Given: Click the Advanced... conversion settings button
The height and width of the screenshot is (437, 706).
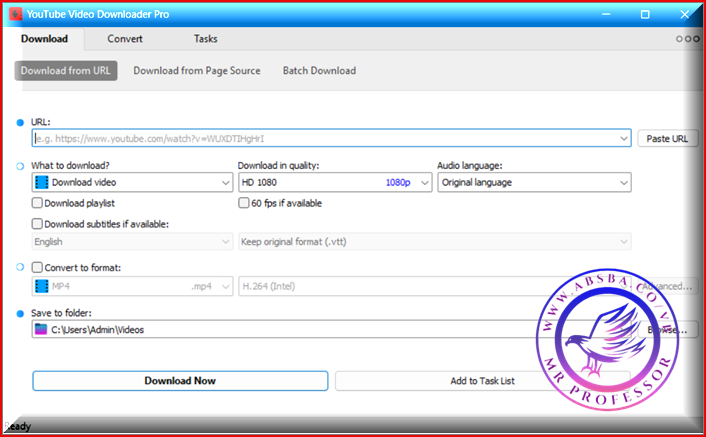Looking at the screenshot, I should (x=667, y=286).
